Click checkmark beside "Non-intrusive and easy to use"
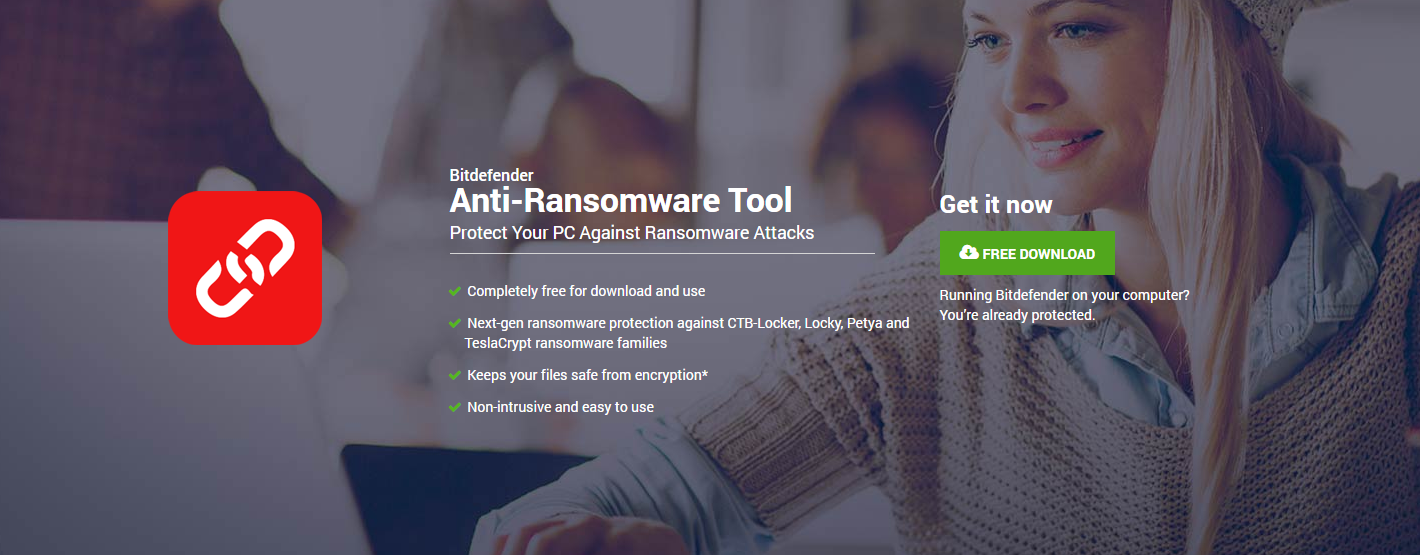This screenshot has width=1420, height=555. pyautogui.click(x=455, y=408)
